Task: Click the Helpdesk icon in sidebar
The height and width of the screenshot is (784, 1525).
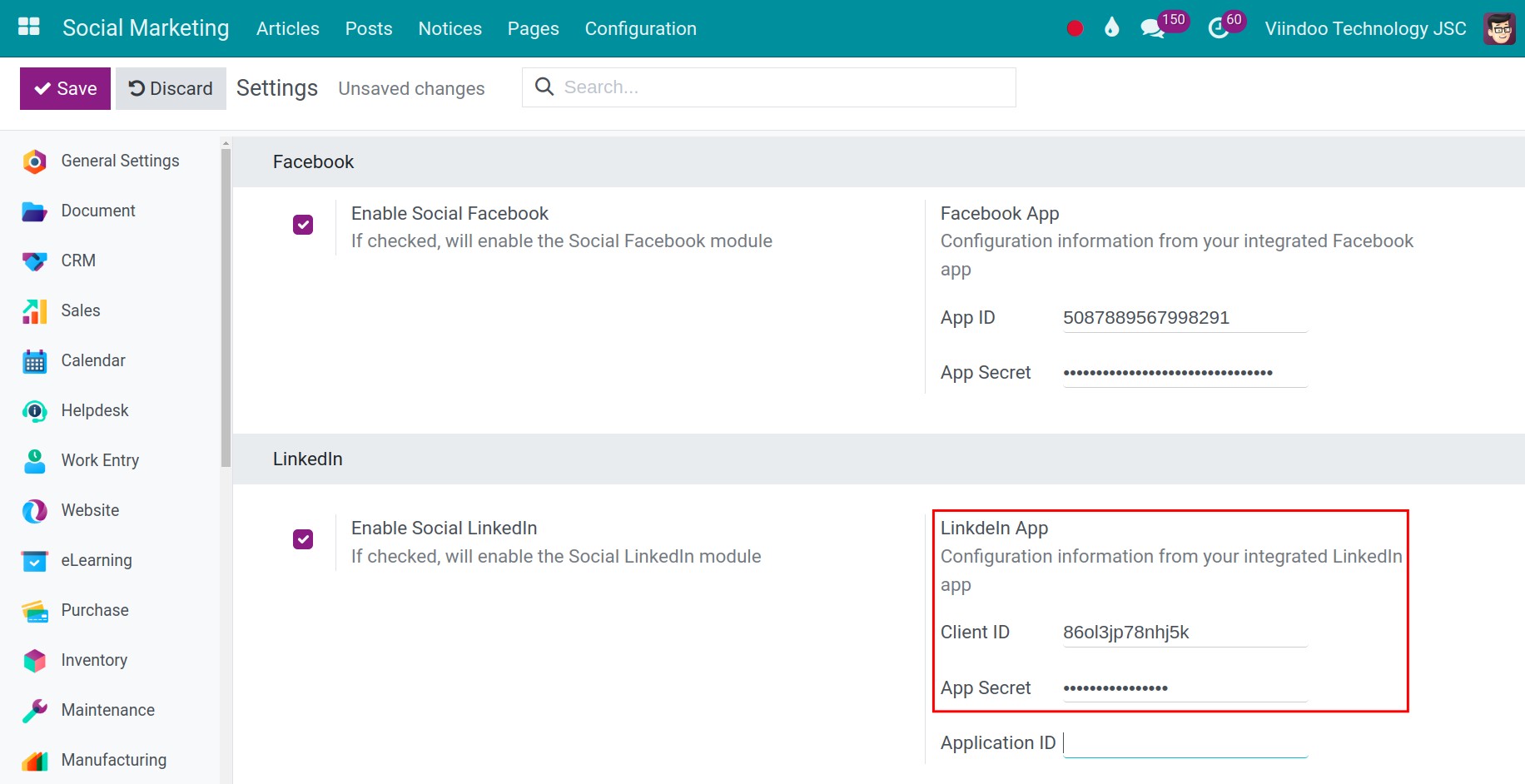Action: tap(34, 411)
